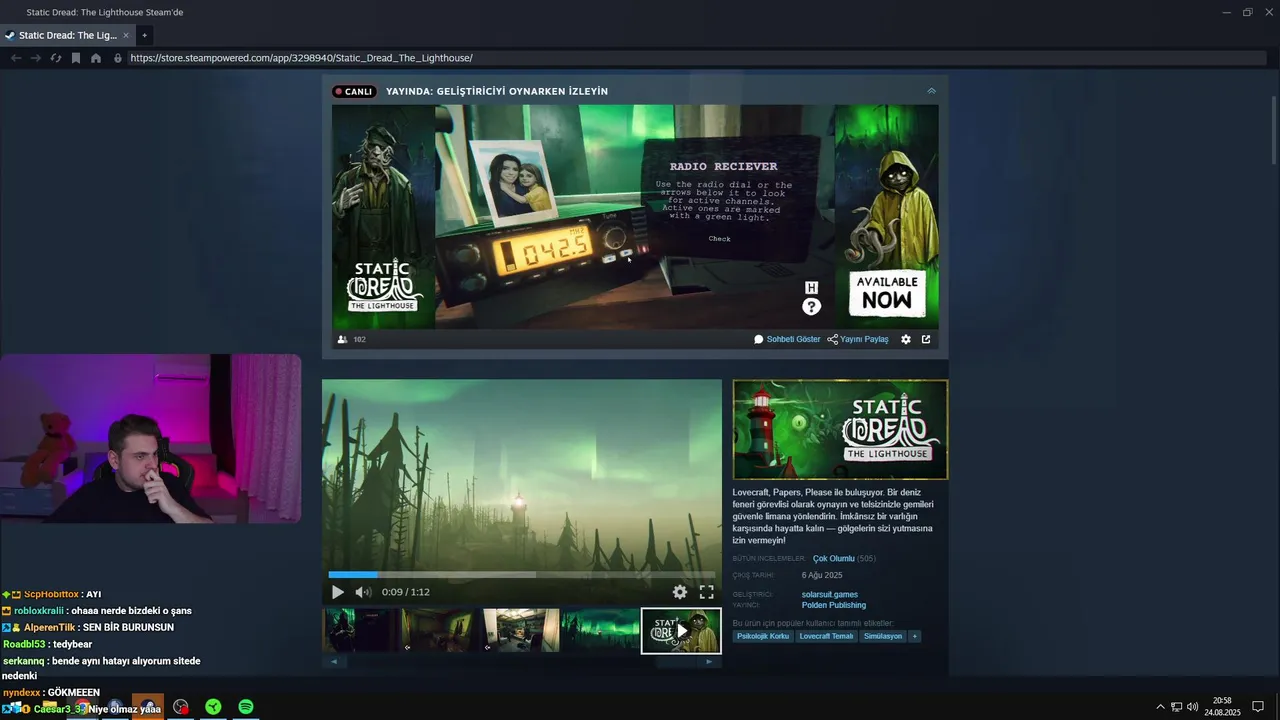Open Çok Olumlu reviews summary link
Screen dimensions: 1280x720
(834, 558)
